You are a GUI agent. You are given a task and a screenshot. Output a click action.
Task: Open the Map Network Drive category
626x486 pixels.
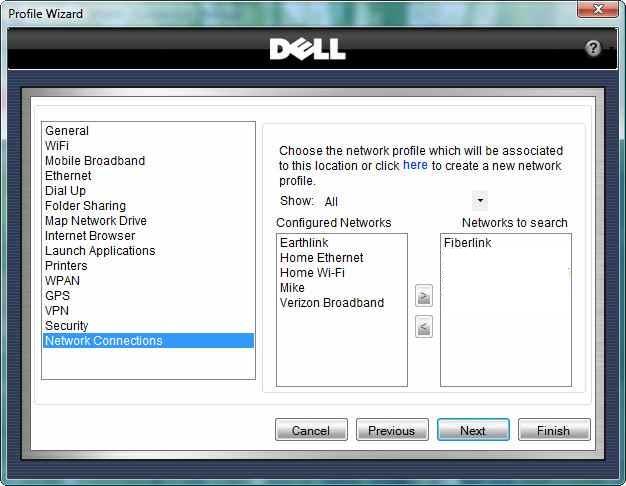[96, 221]
